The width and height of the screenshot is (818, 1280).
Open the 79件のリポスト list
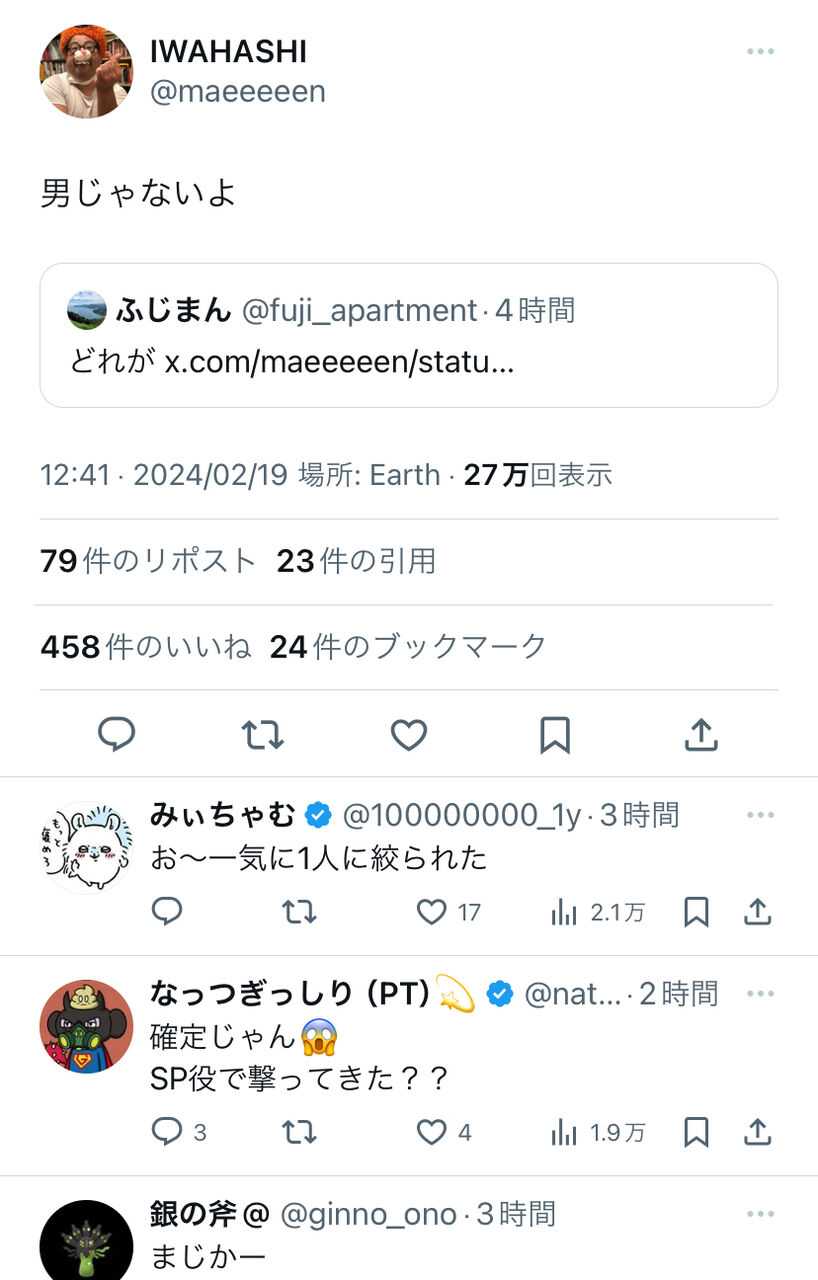[148, 561]
